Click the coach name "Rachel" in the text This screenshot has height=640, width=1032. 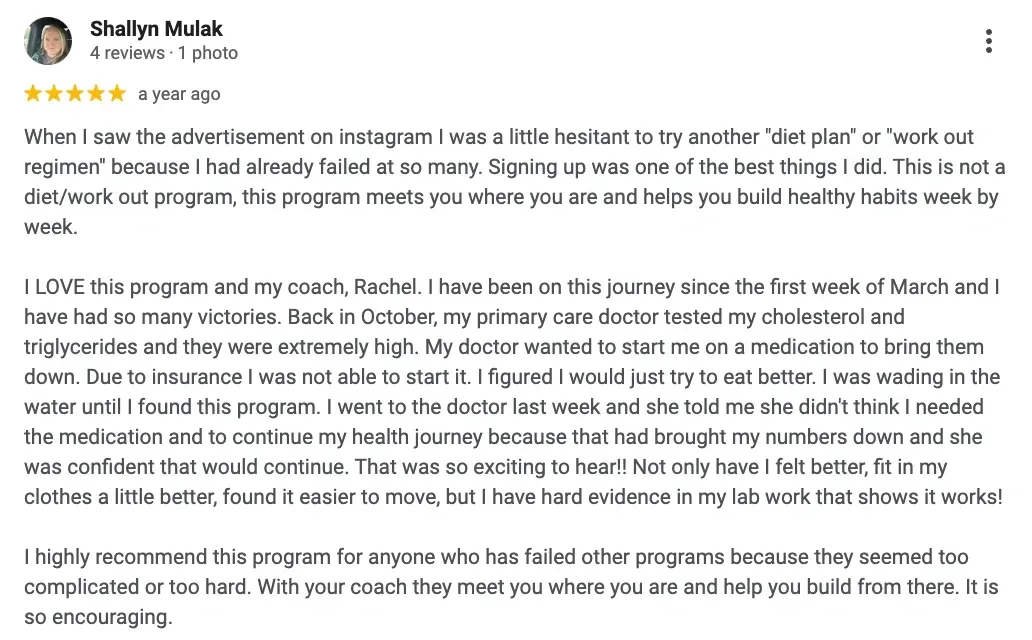(x=390, y=288)
